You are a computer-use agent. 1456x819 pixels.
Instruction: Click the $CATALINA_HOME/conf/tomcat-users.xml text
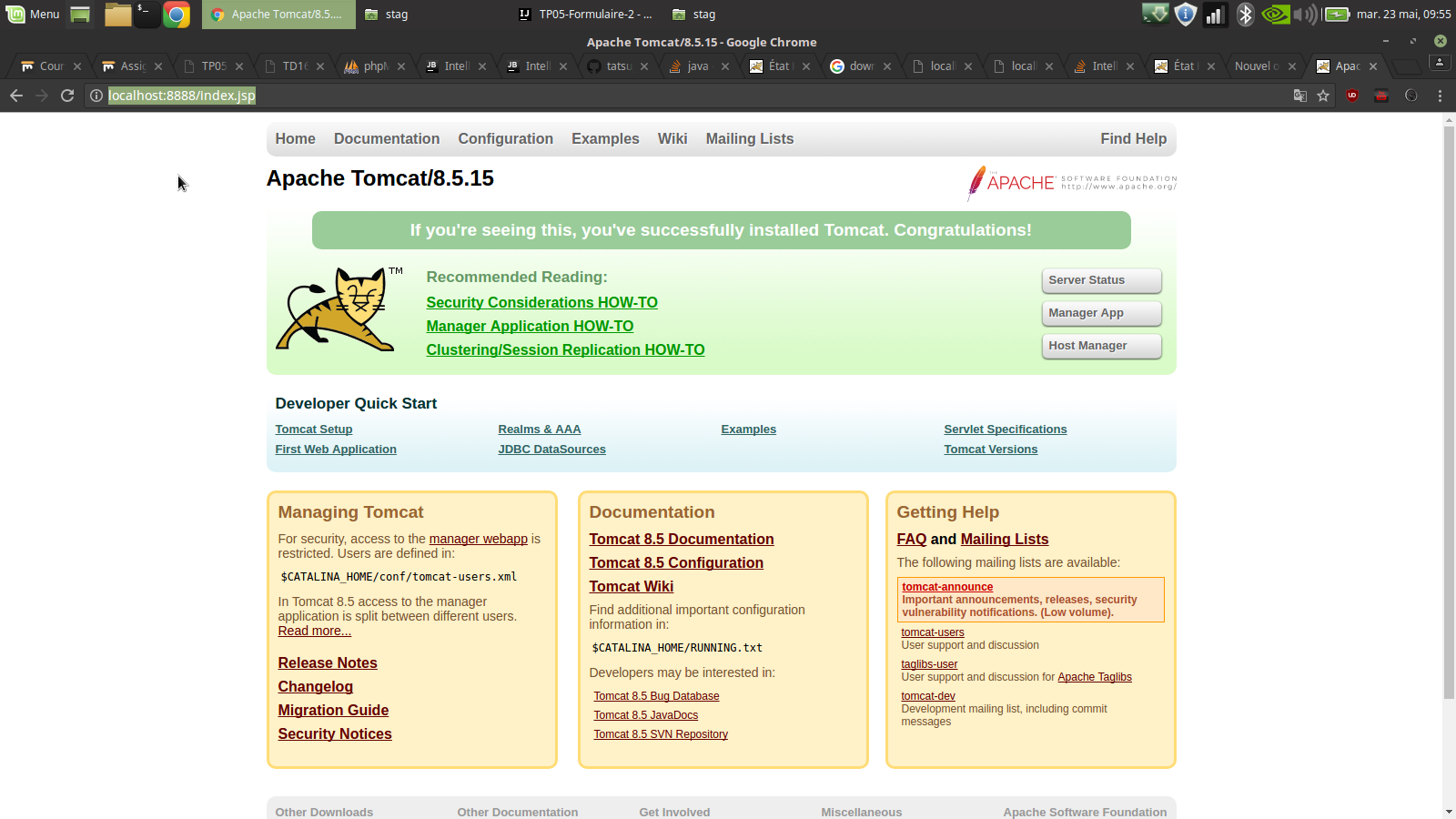point(399,577)
